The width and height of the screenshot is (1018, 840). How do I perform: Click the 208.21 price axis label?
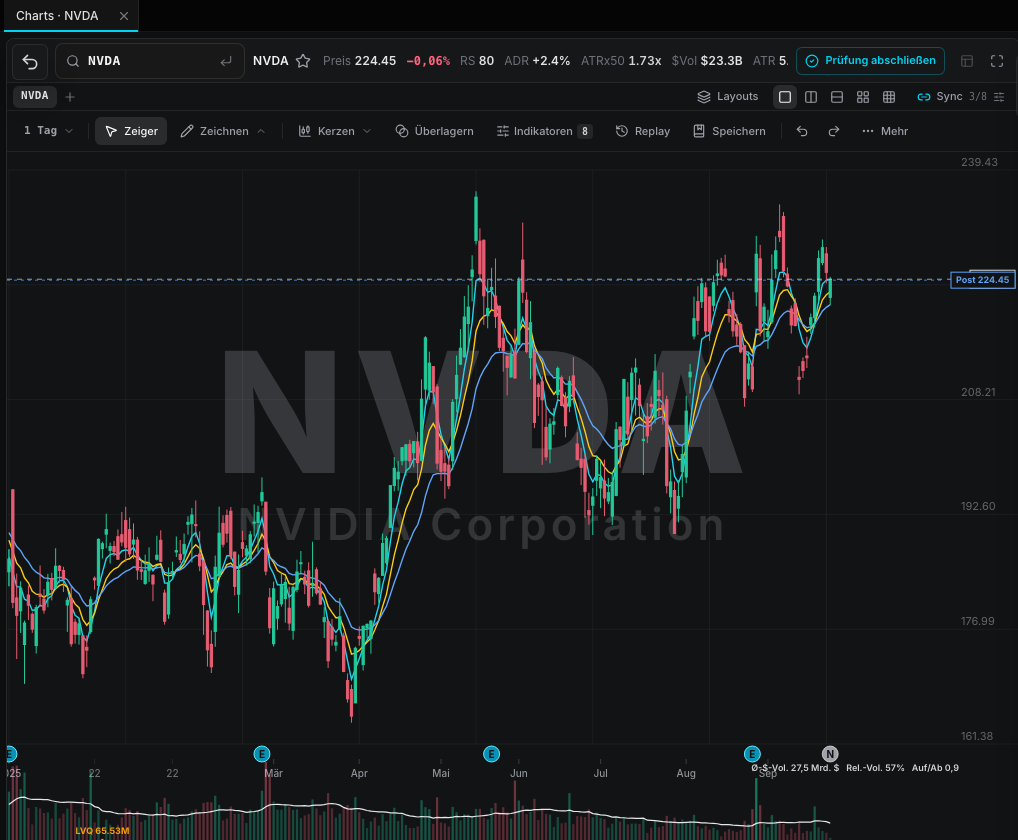click(978, 392)
